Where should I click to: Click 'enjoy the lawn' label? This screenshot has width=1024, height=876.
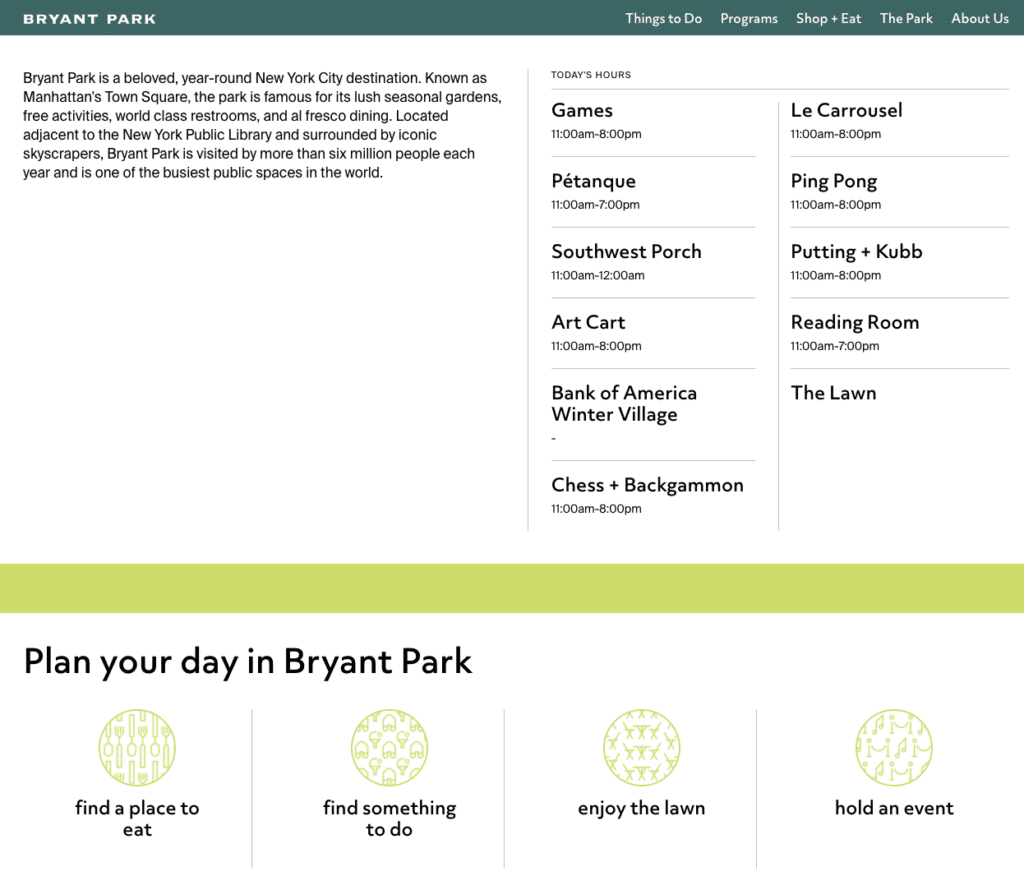click(x=641, y=808)
